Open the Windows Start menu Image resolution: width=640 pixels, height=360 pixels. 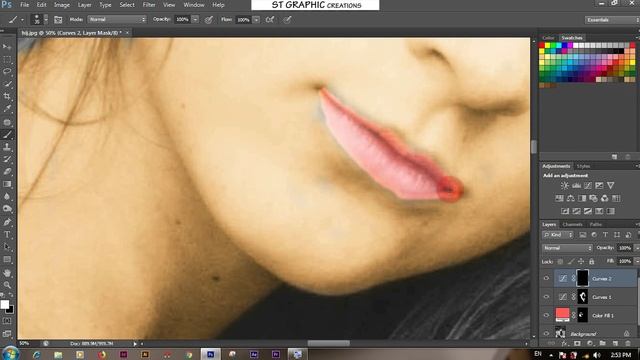10,353
